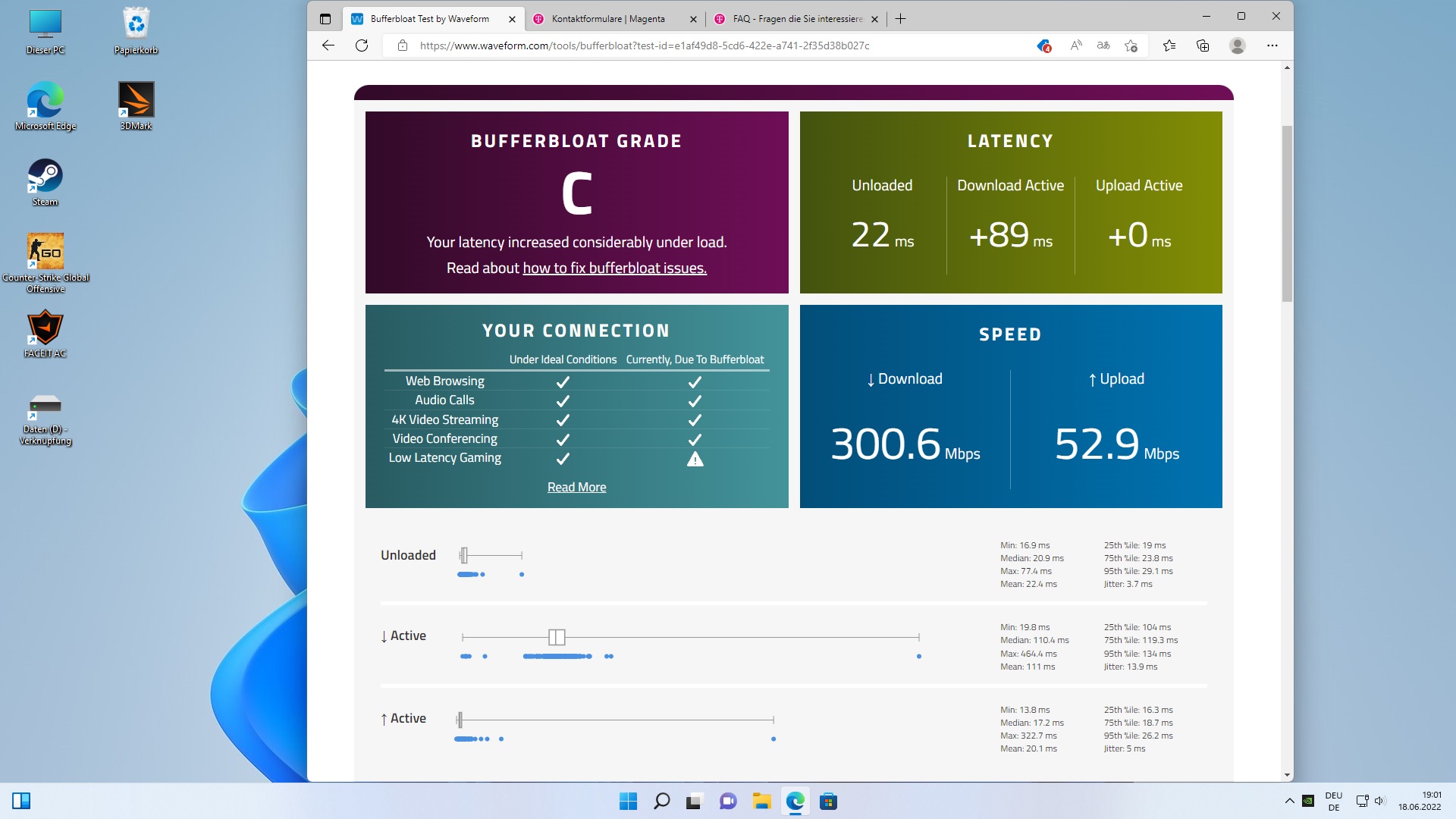Open Edge settings three-dot menu
The image size is (1456, 819).
(x=1272, y=45)
